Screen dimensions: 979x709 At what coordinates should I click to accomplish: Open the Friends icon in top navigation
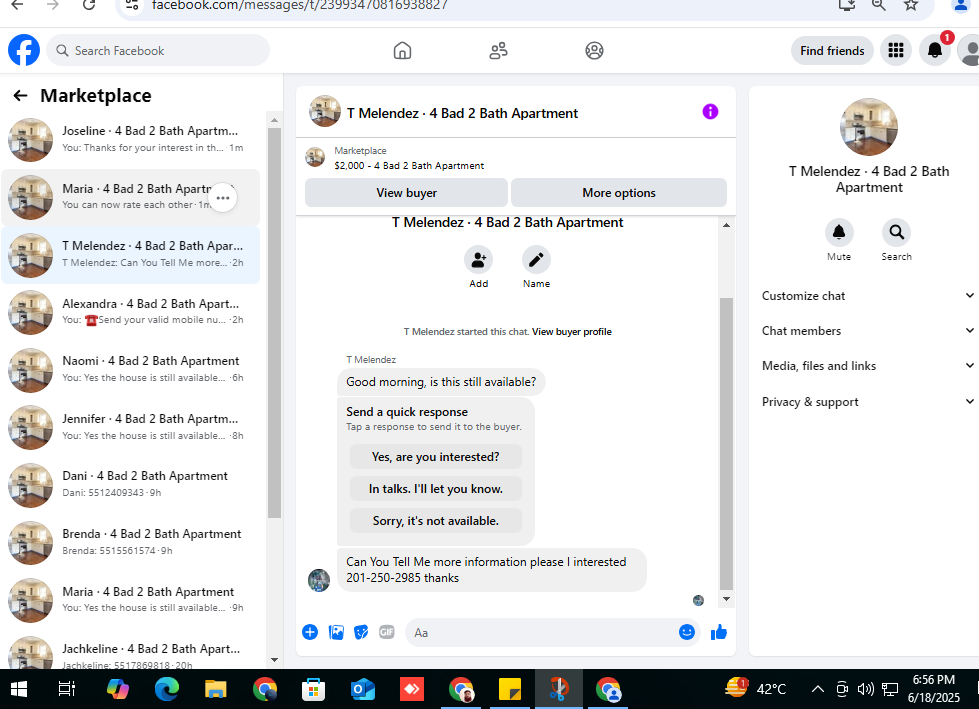tap(498, 51)
